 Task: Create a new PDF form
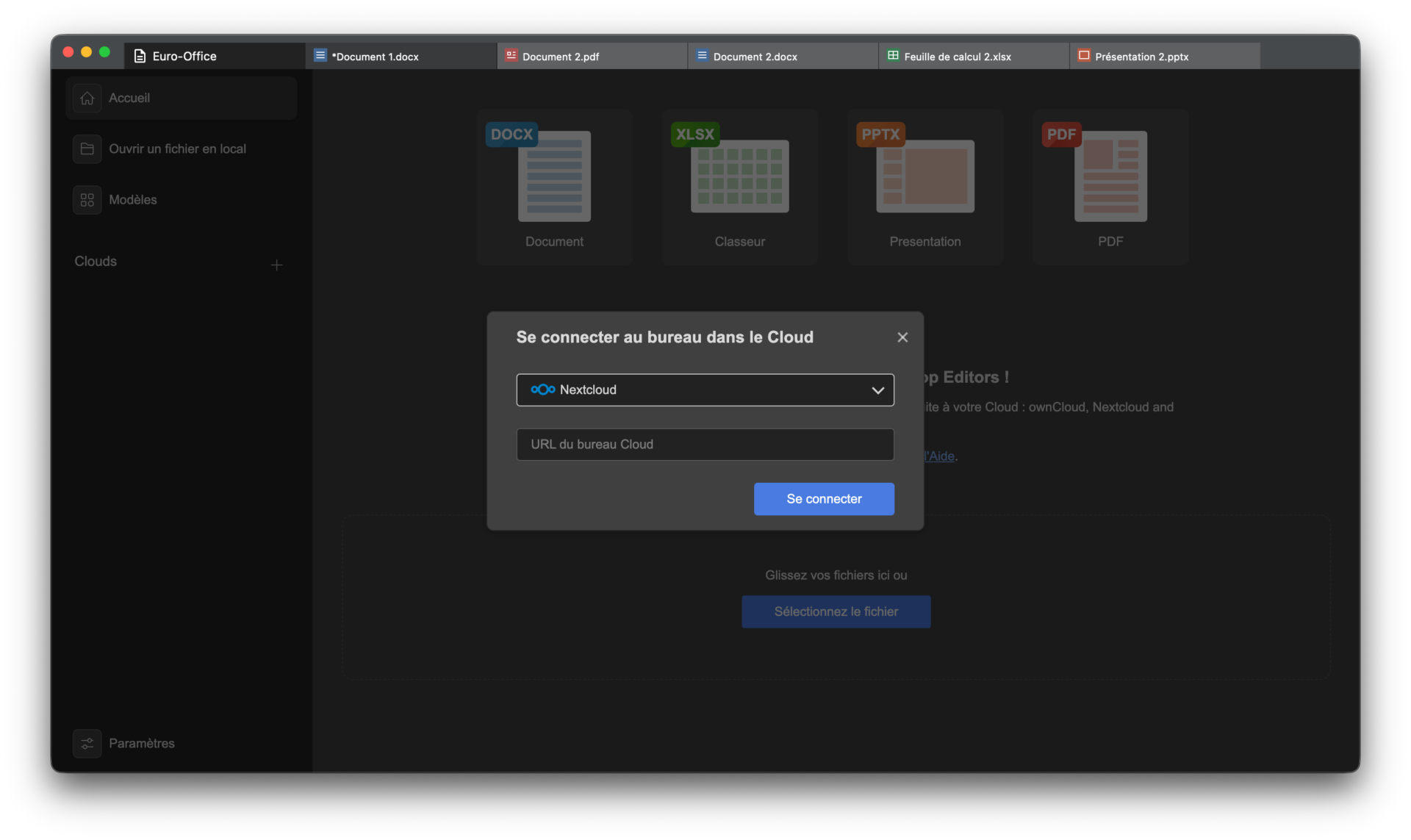(x=1110, y=187)
